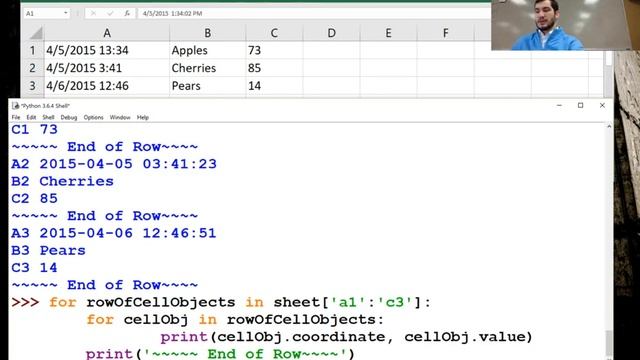Open the Options menu in IDLE
Screen dimensions: 640x360
pos(93,118)
